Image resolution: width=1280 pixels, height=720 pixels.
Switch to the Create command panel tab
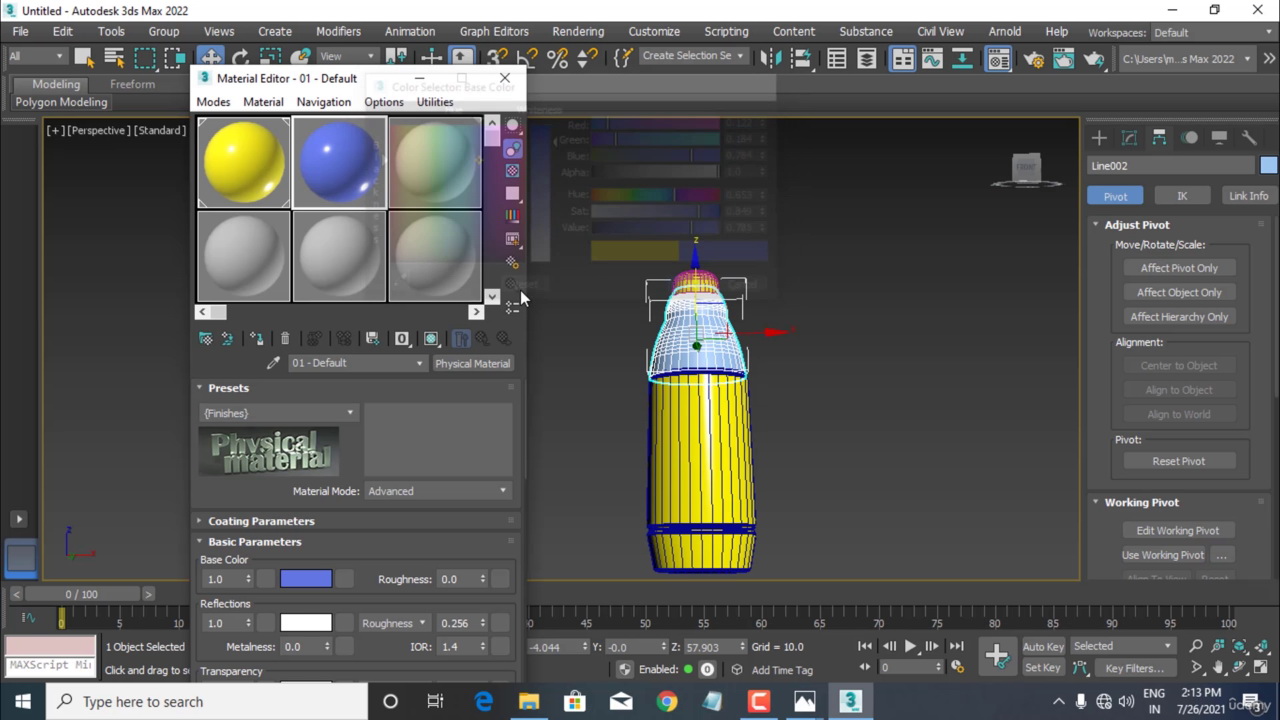tap(1099, 138)
